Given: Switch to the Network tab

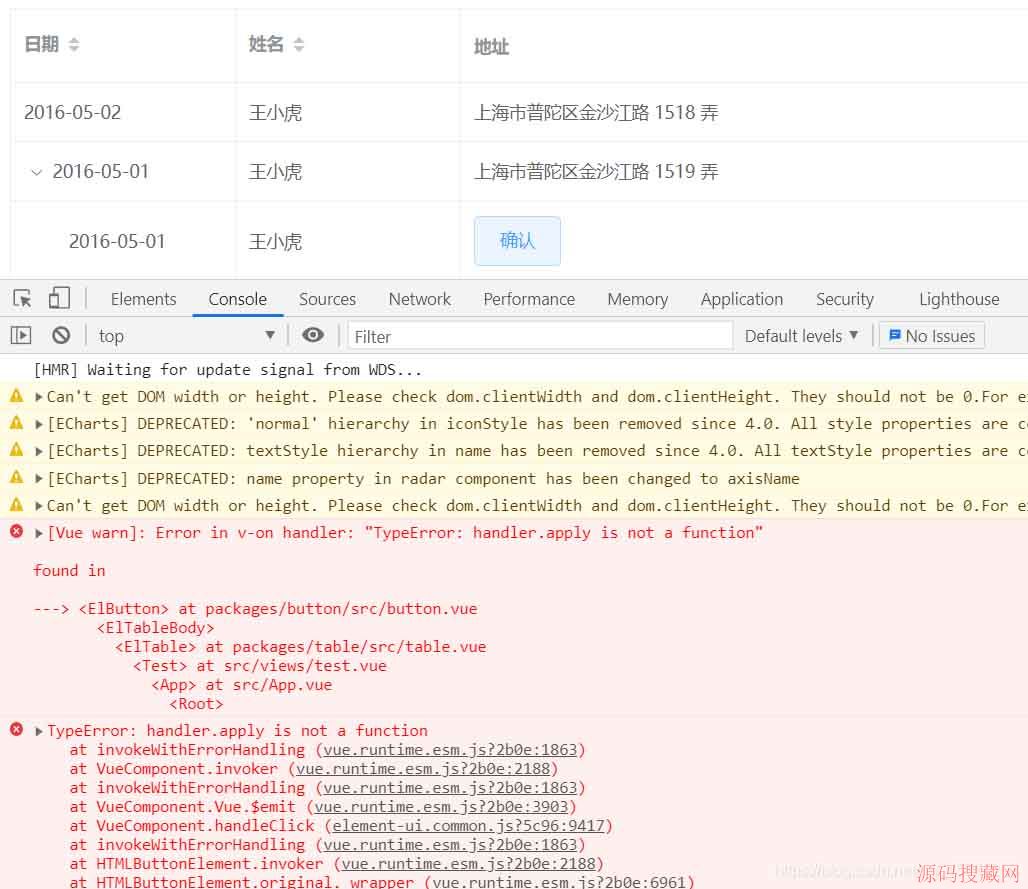Looking at the screenshot, I should (419, 298).
